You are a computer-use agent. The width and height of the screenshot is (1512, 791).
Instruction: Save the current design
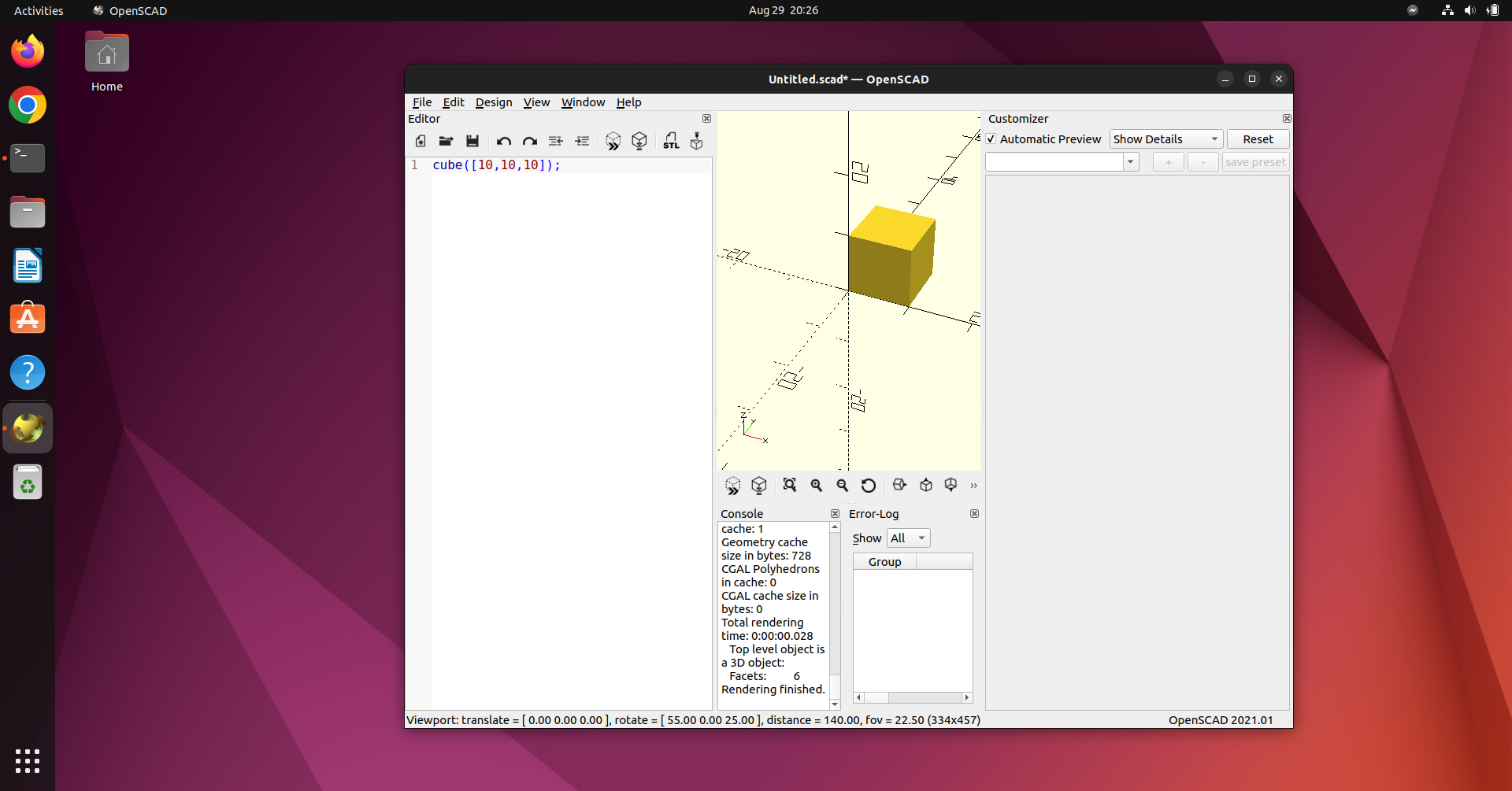point(472,141)
